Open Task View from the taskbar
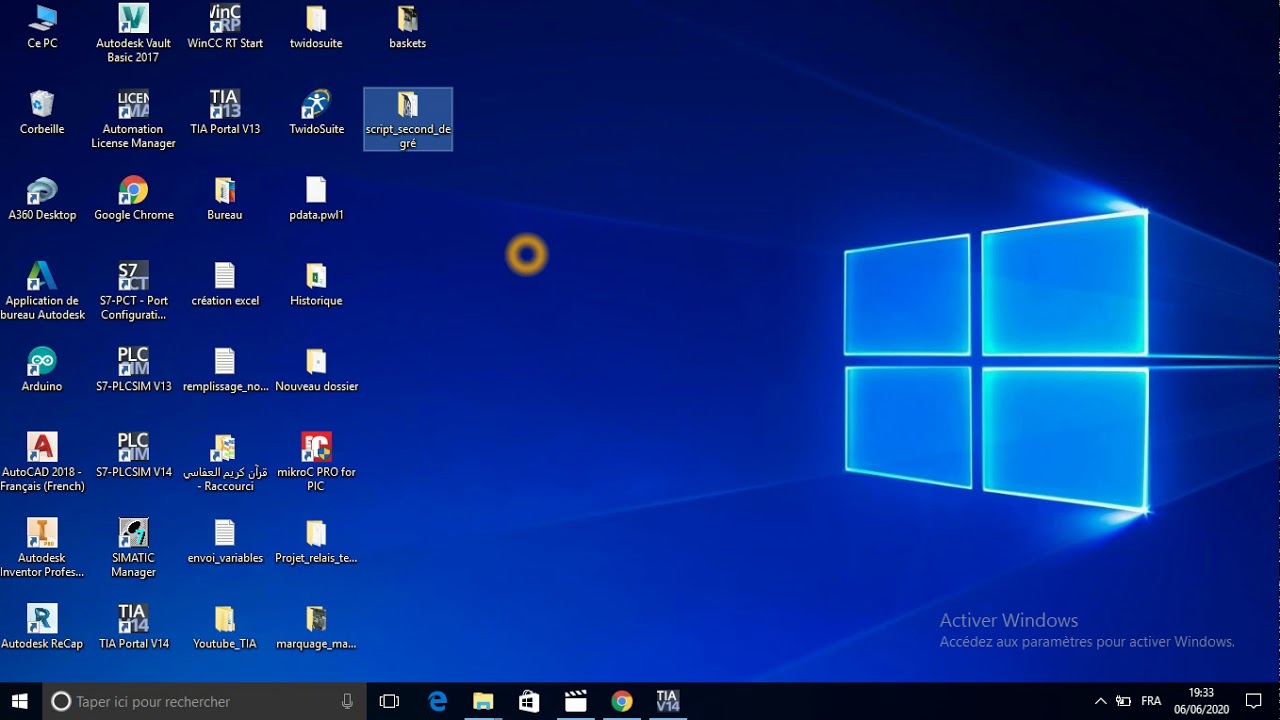The image size is (1280, 720). pyautogui.click(x=389, y=701)
